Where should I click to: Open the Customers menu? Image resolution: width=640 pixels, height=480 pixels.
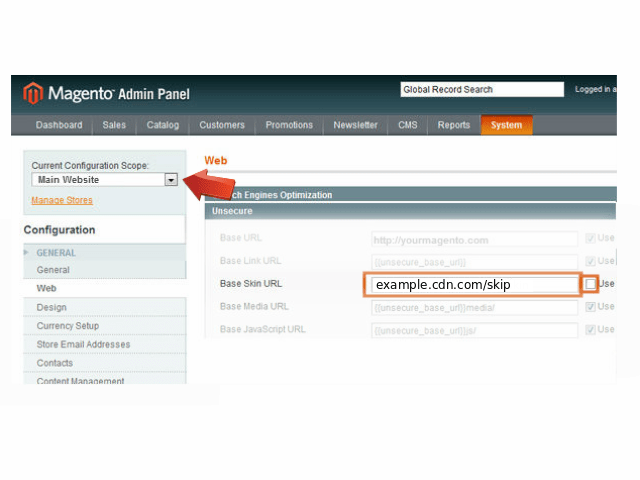point(222,125)
